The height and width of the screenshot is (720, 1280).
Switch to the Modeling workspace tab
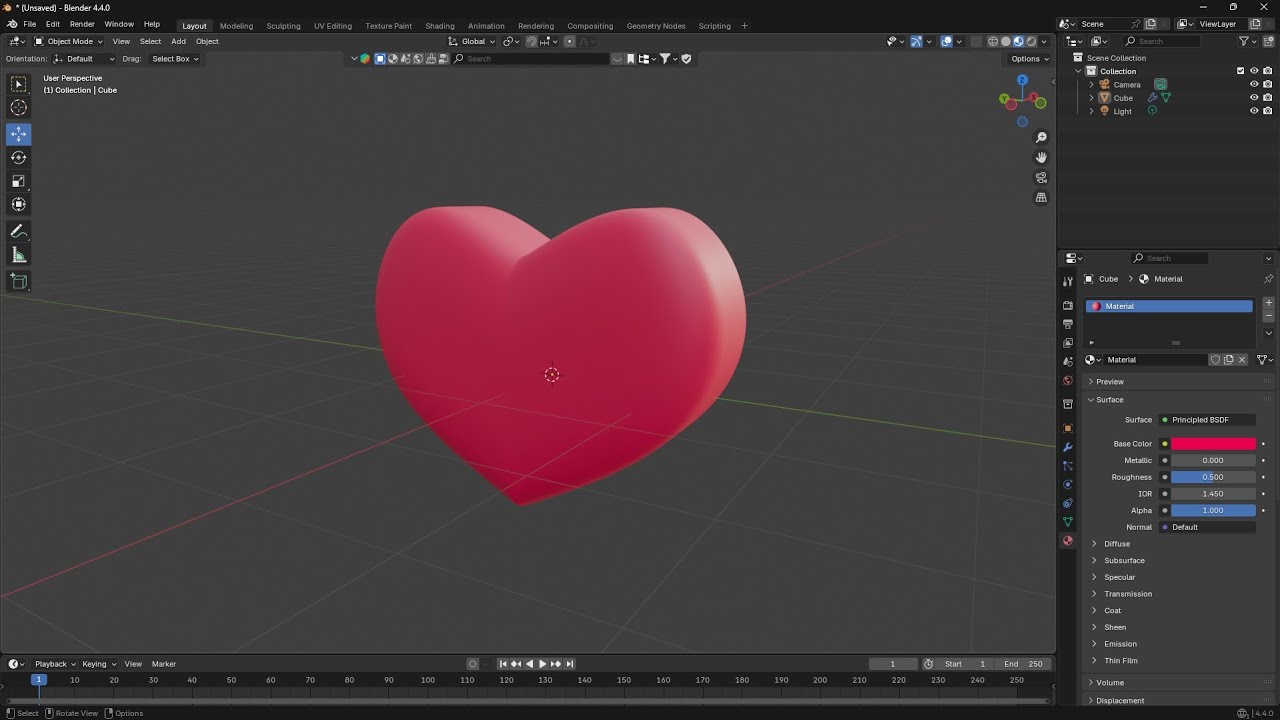(x=237, y=25)
